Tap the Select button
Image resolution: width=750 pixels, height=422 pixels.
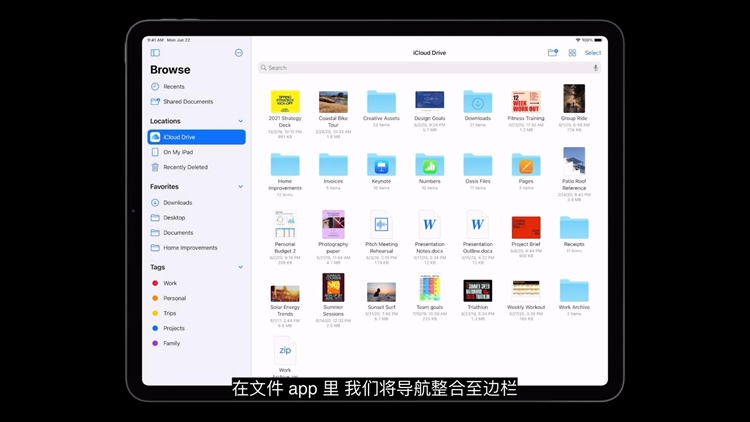593,53
